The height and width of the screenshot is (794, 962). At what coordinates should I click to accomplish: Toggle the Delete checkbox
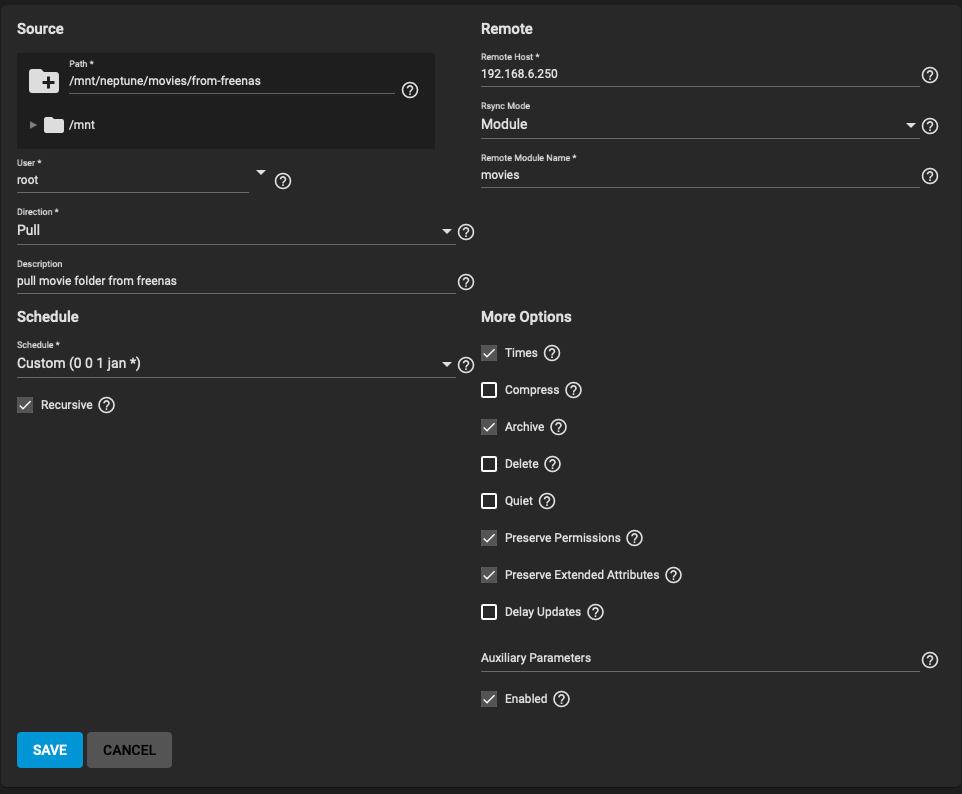[489, 464]
